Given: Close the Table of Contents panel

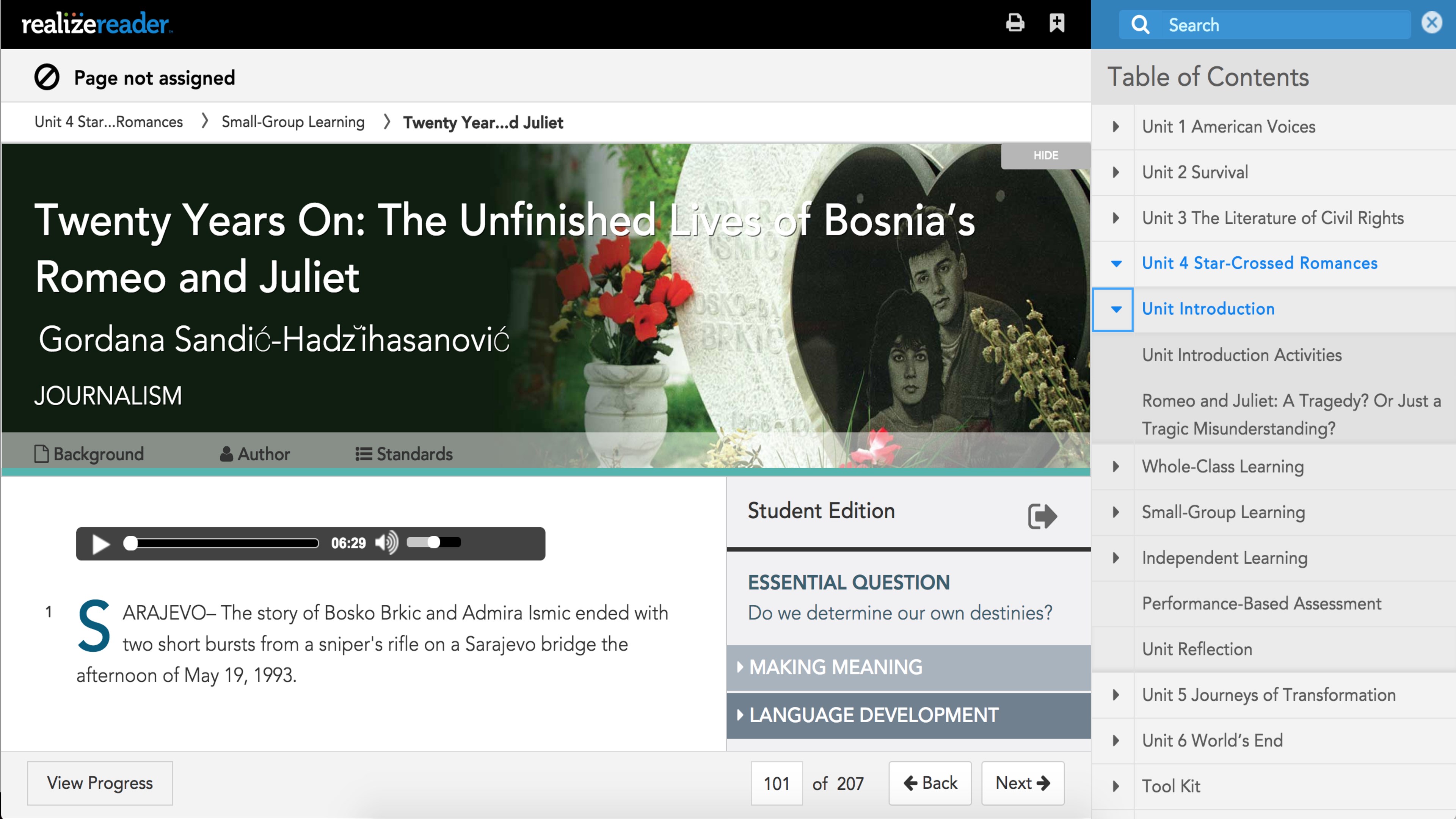Looking at the screenshot, I should tap(1431, 23).
